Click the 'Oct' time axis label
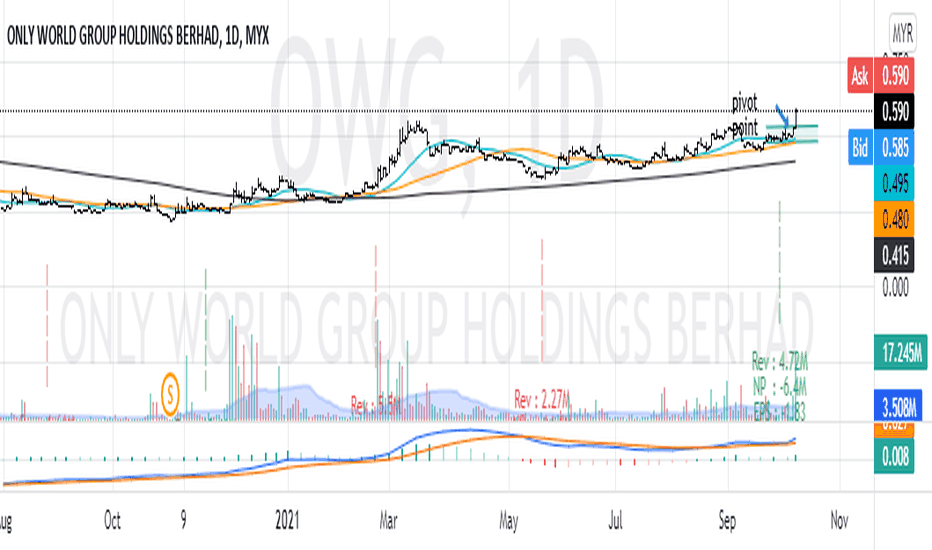Viewport: 932px width, 550px height. [x=112, y=521]
